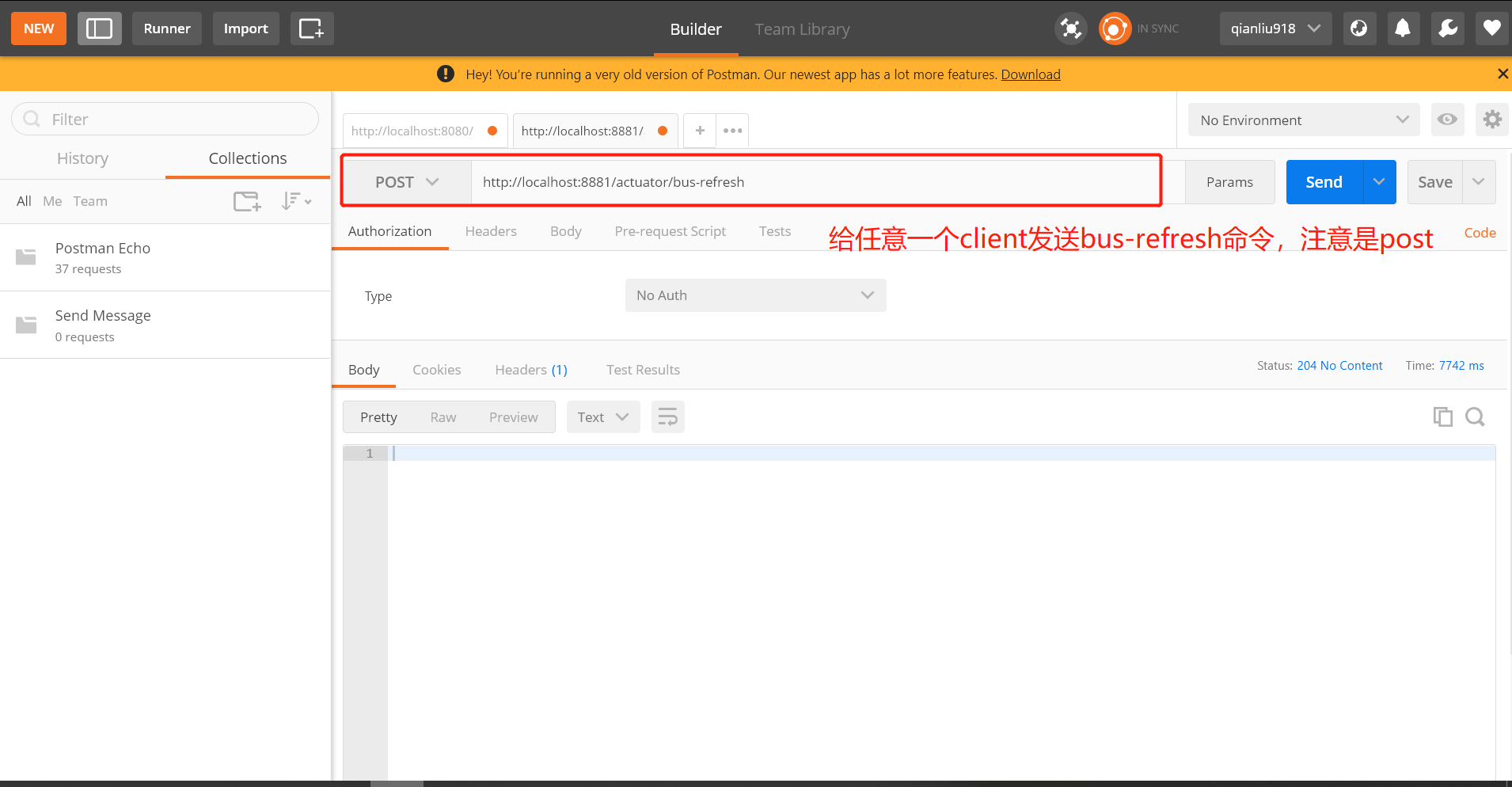Copy response with the copy icon
Screen dimensions: 1512x787
click(1442, 416)
